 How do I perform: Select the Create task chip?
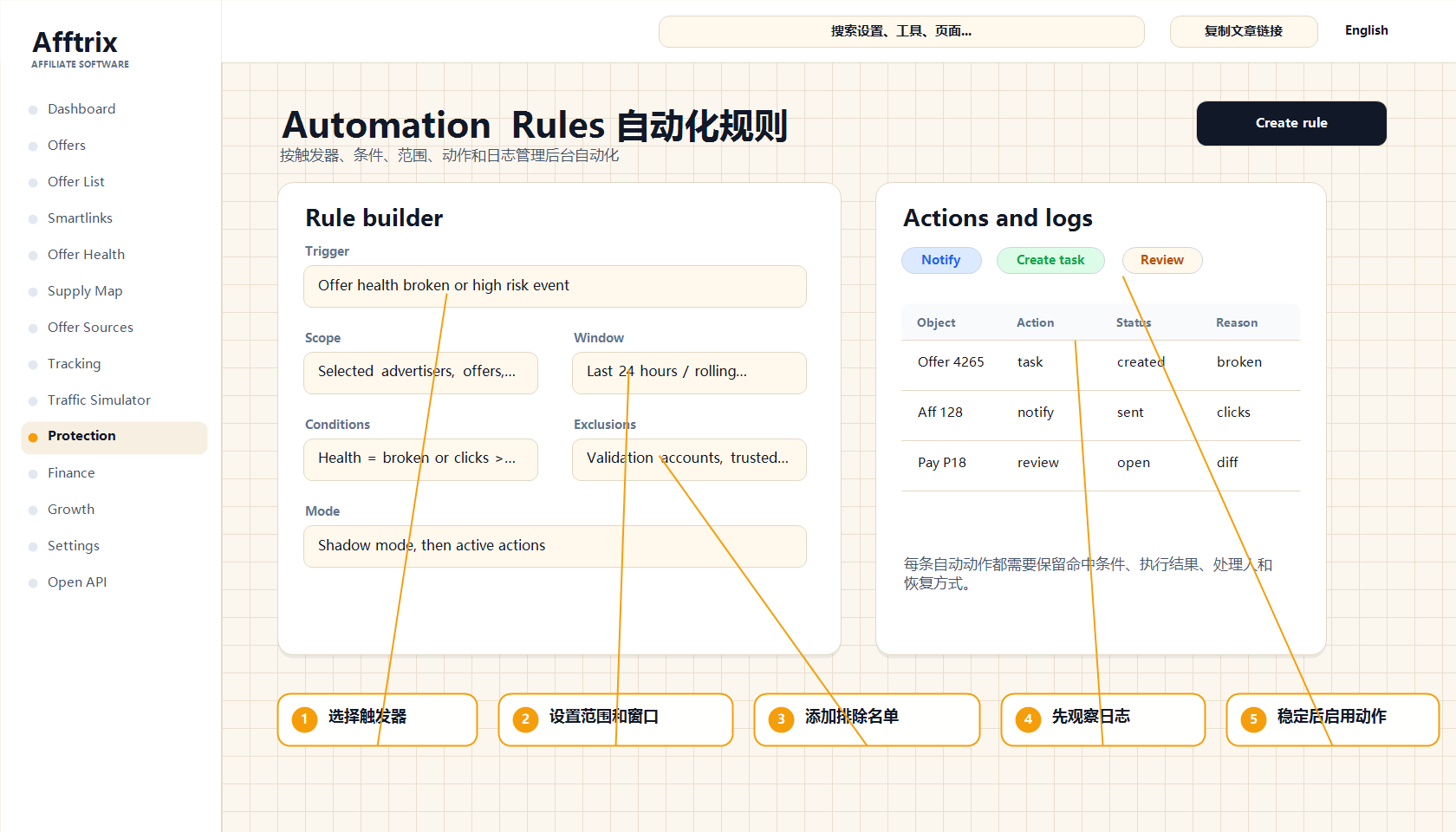pos(1050,260)
